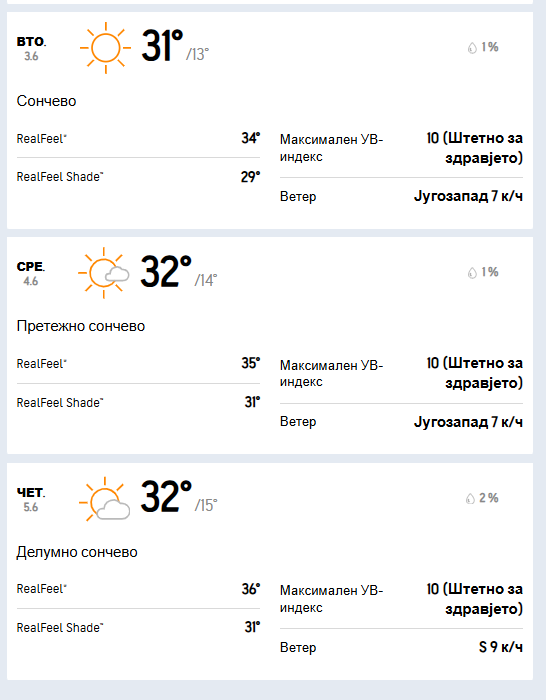Click RealFeel value 34° on Tuesday
The height and width of the screenshot is (700, 546).
coord(250,138)
